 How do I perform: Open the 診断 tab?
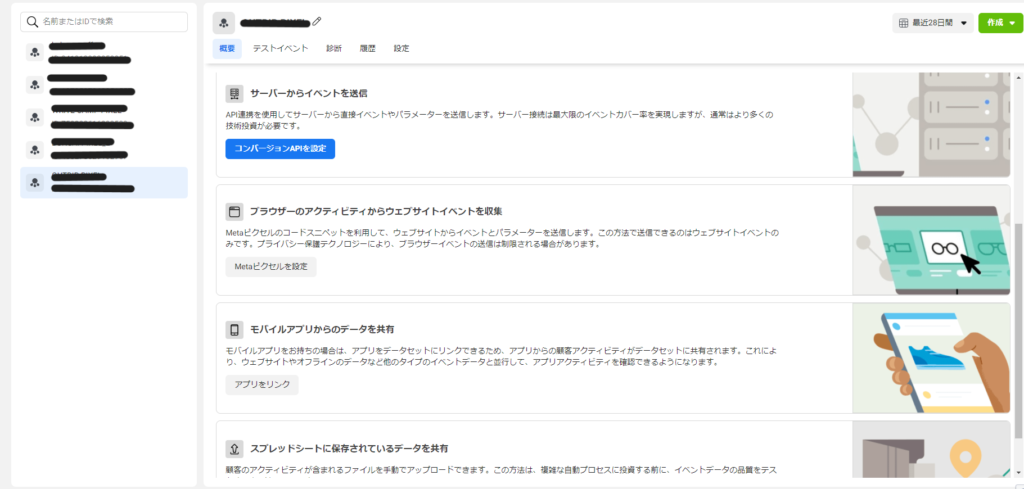tap(333, 48)
